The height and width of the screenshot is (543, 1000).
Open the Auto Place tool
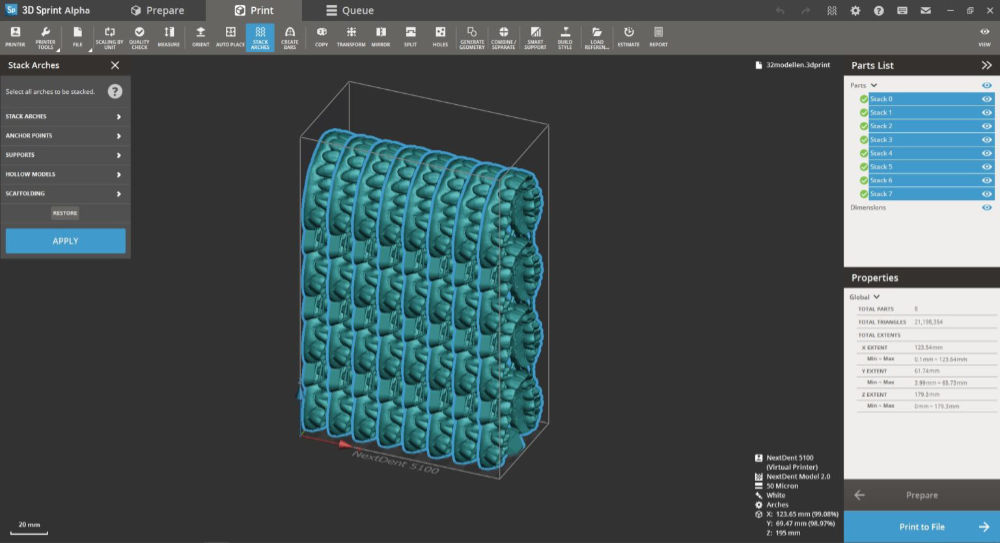pyautogui.click(x=230, y=37)
